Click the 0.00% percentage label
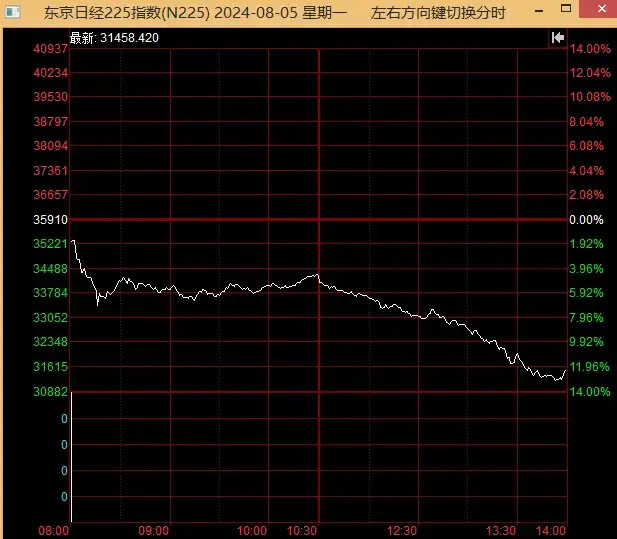The image size is (617, 539). (x=586, y=220)
